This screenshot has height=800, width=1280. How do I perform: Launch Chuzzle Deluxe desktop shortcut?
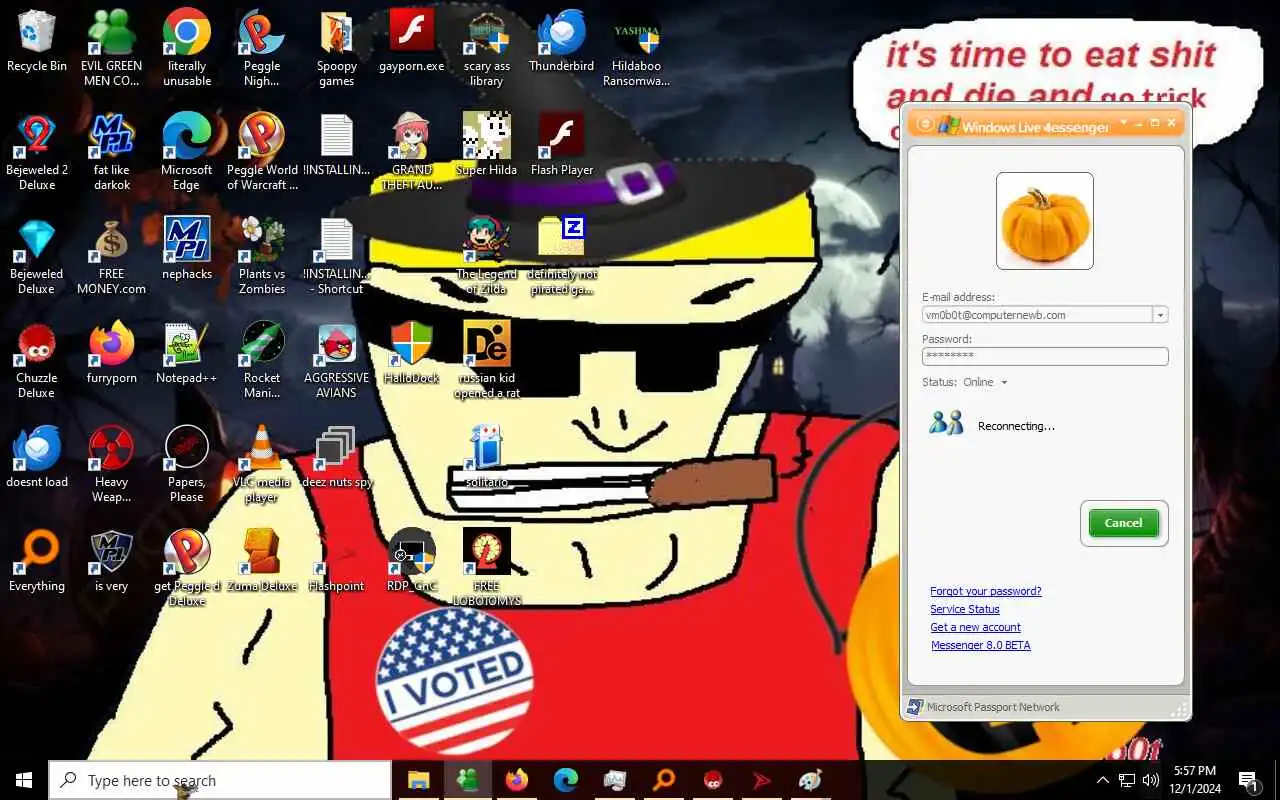coord(37,360)
